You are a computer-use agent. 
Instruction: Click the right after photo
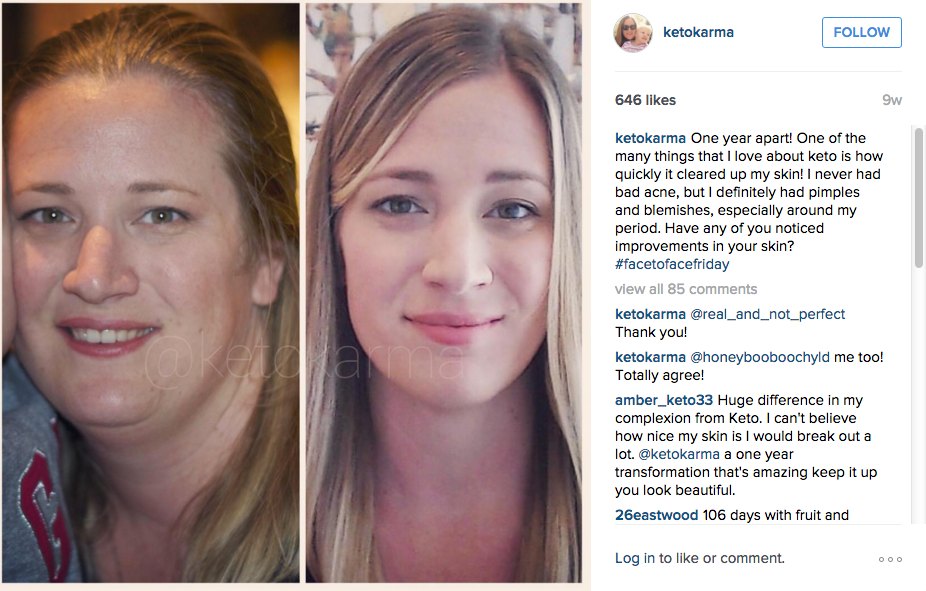pos(444,293)
